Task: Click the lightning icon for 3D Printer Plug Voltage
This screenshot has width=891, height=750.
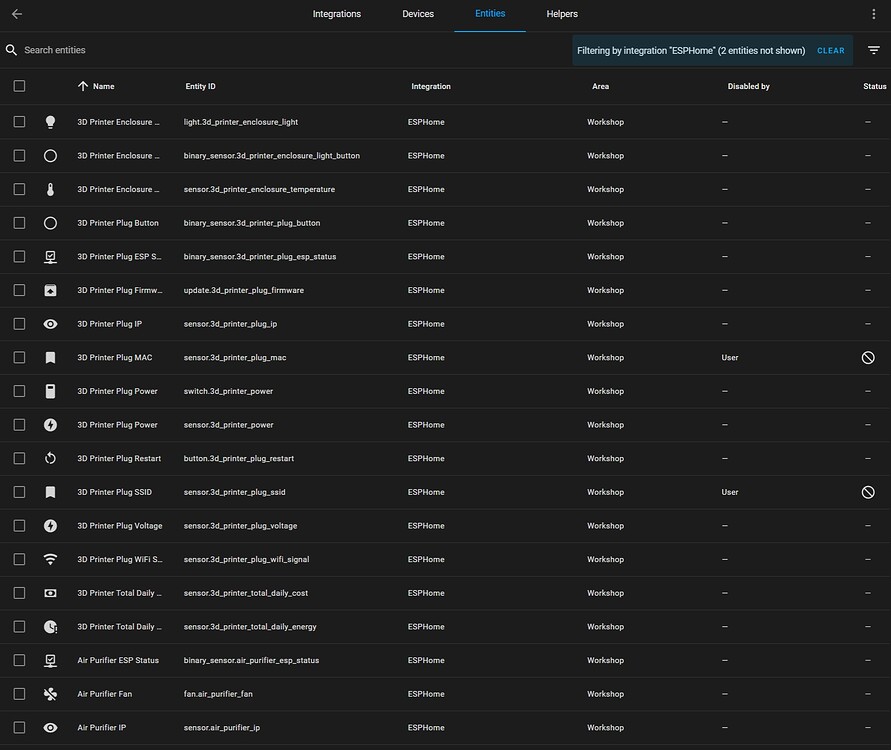Action: click(x=51, y=526)
